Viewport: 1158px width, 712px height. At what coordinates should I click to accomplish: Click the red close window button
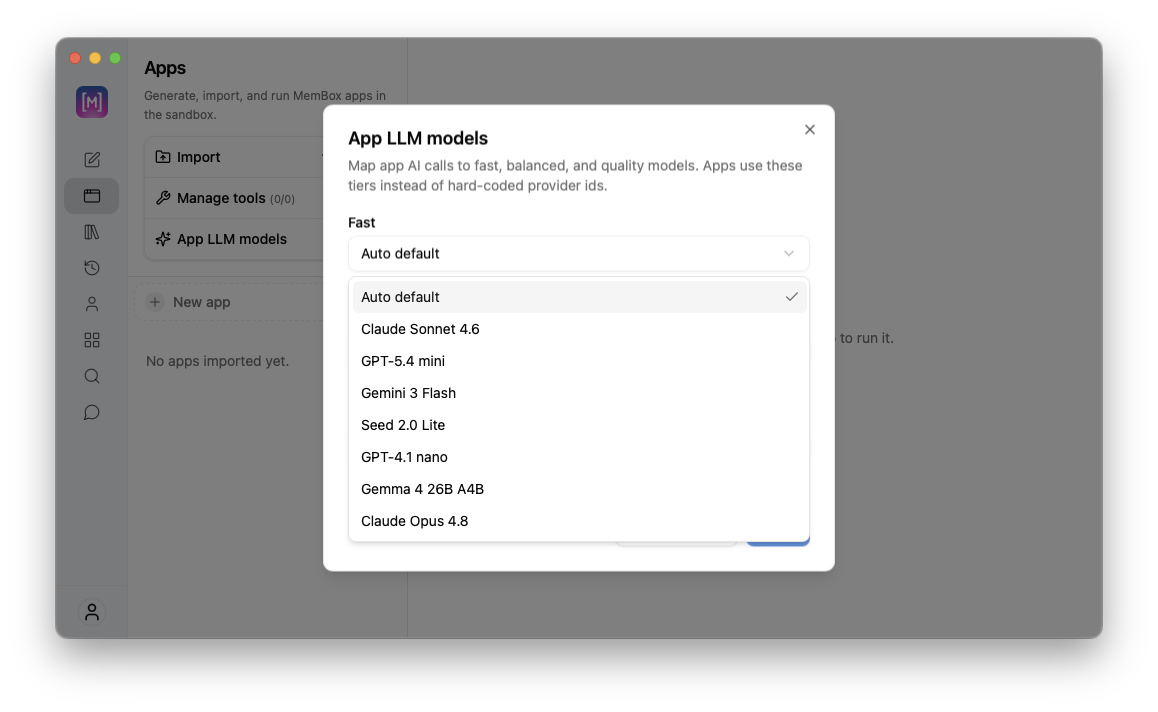pos(75,58)
